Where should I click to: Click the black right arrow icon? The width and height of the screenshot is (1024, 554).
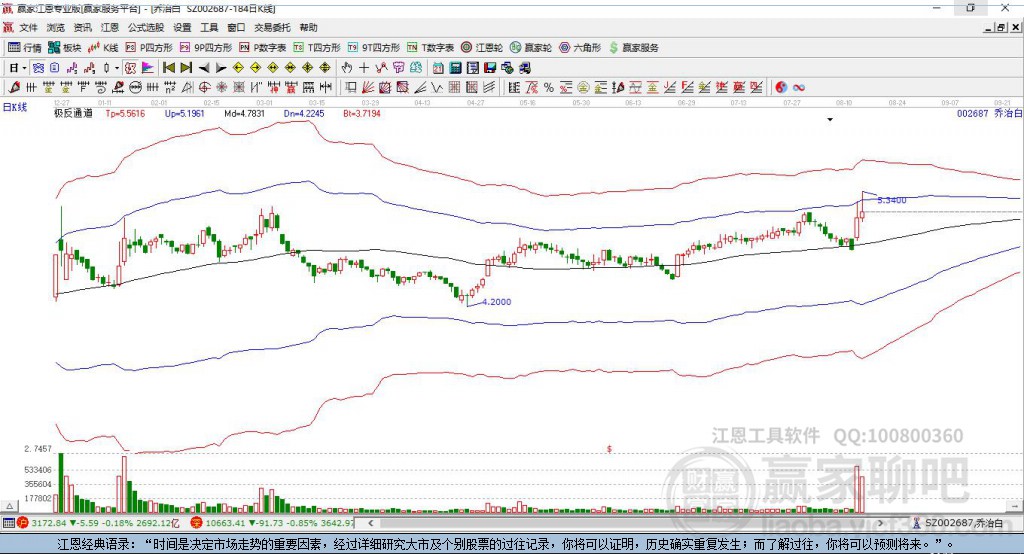[x=221, y=68]
